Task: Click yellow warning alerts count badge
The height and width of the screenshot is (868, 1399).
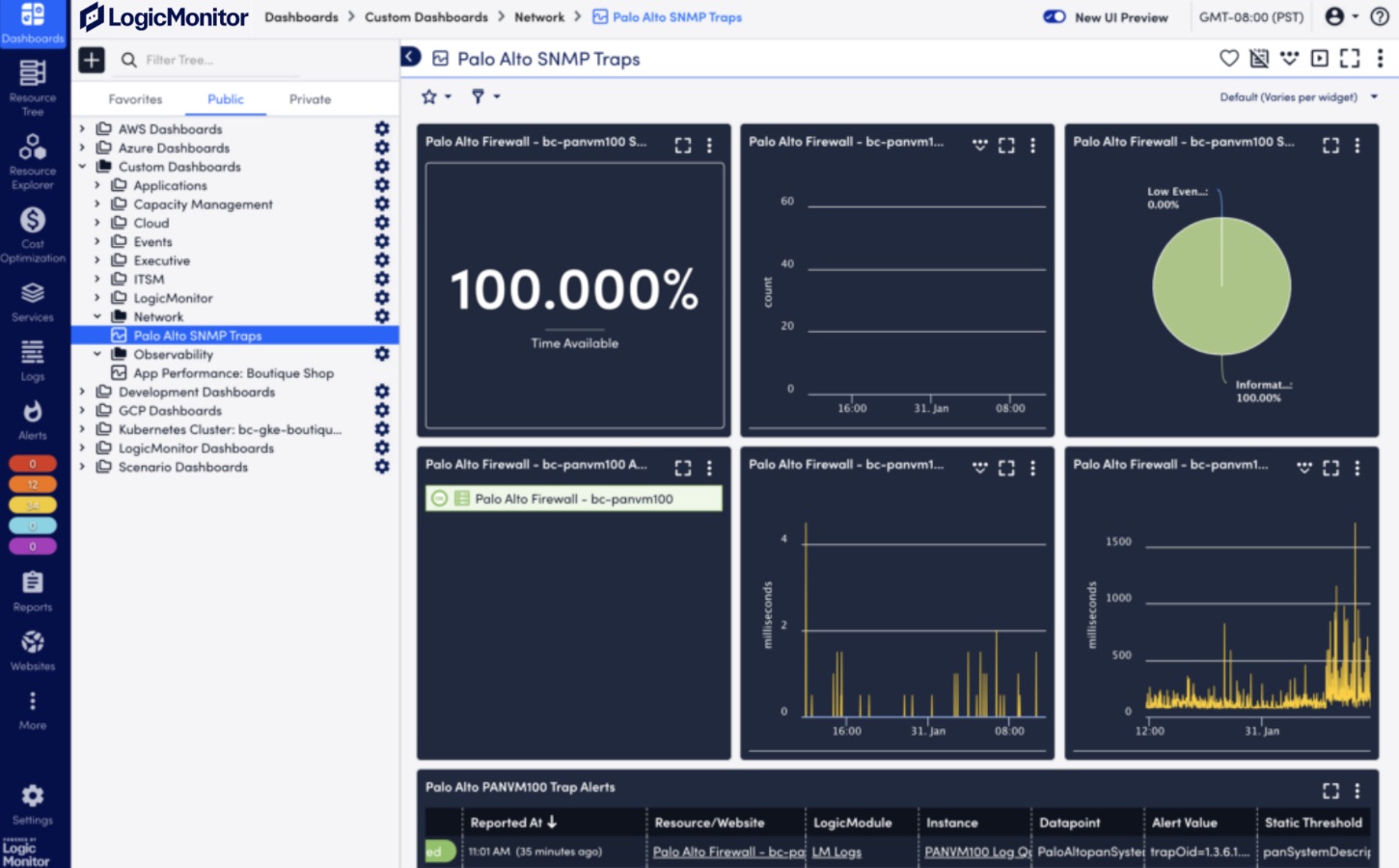Action: coord(33,505)
